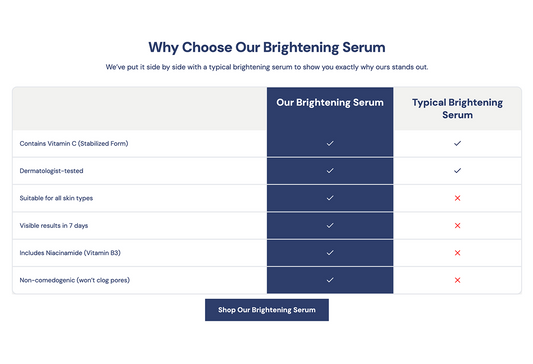Click the Shop Our Brightening Serum button
This screenshot has height=364, width=533.
click(x=266, y=310)
